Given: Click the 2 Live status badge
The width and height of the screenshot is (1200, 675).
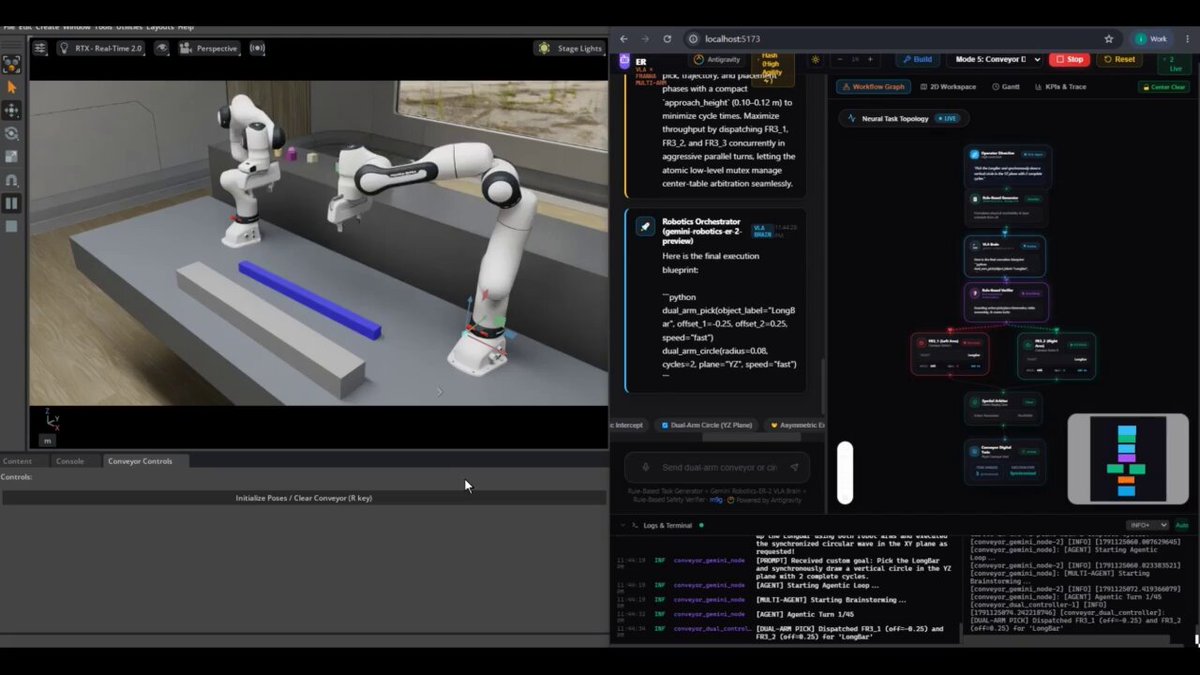Looking at the screenshot, I should [1173, 63].
